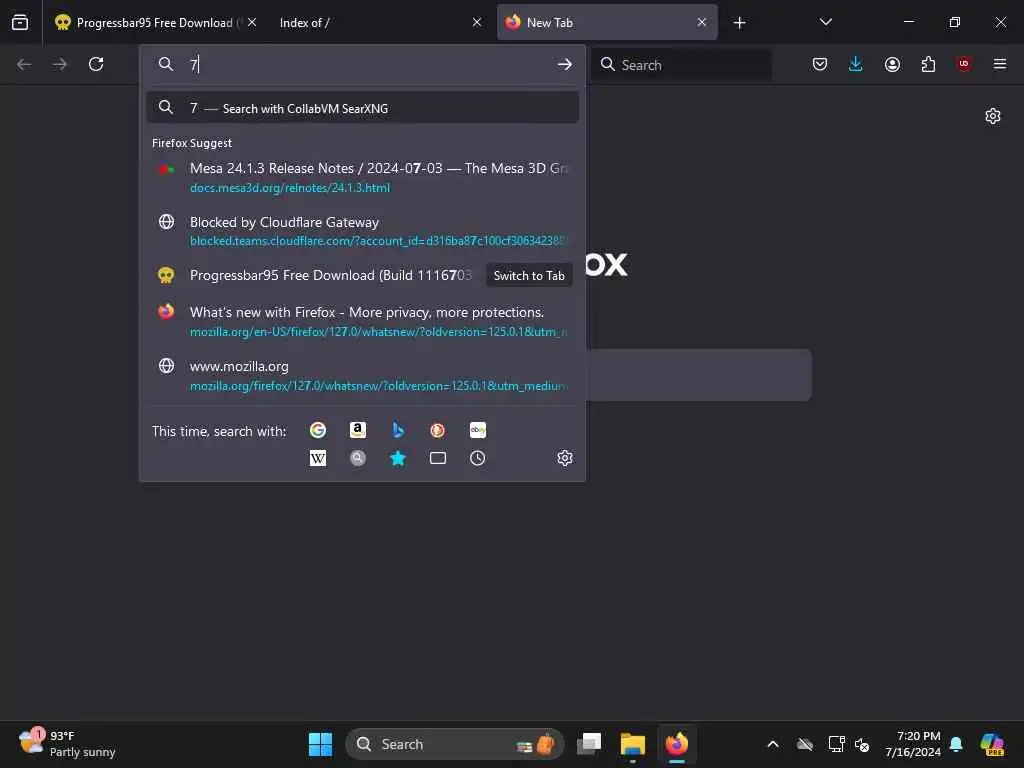Search history using clock icon
This screenshot has width=1024, height=768.
(x=477, y=458)
